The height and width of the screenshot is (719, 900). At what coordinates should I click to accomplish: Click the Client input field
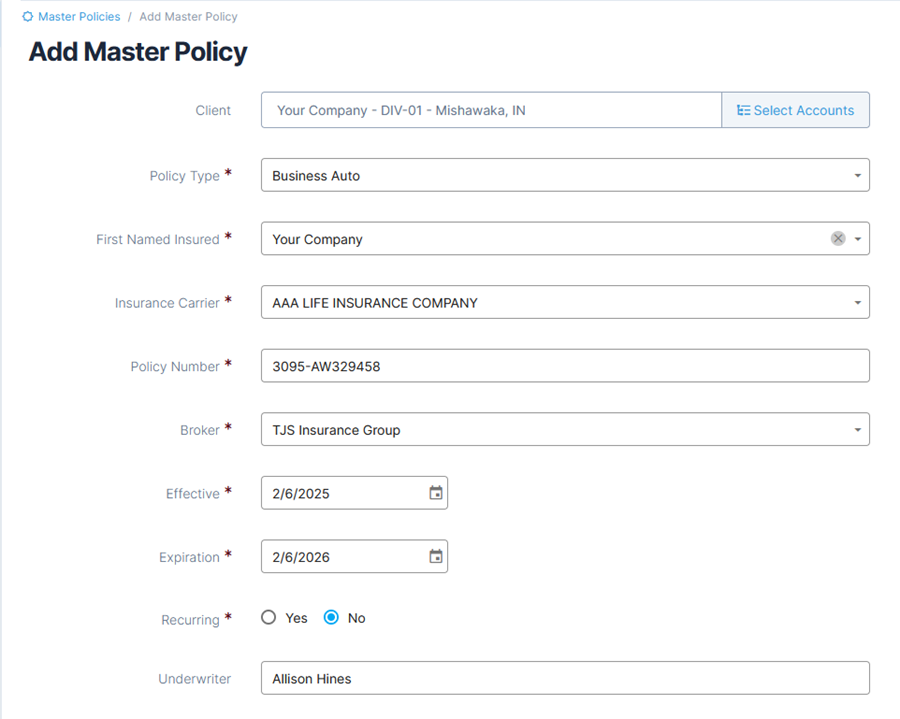tap(491, 110)
